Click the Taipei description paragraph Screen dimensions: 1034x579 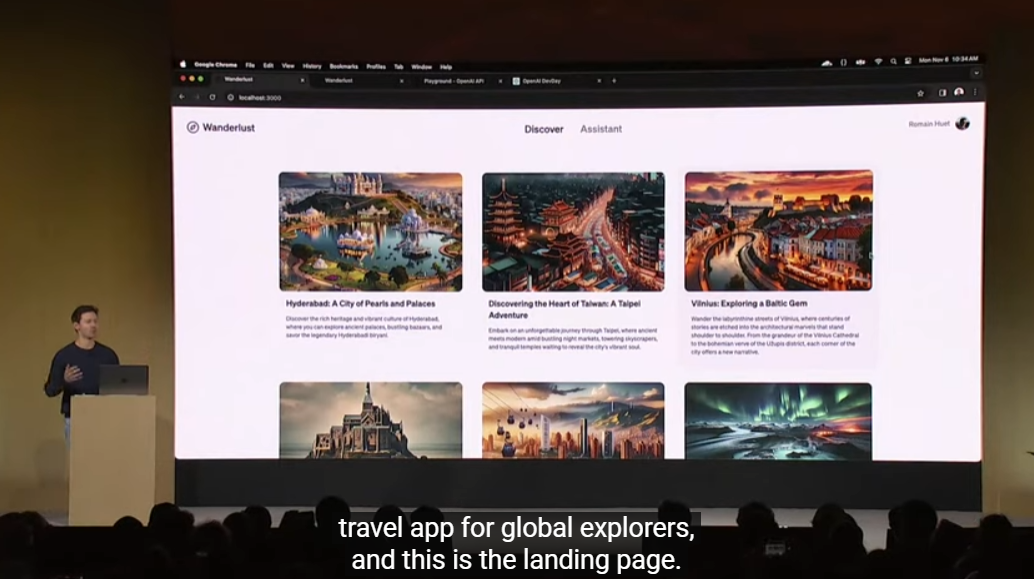pyautogui.click(x=573, y=339)
